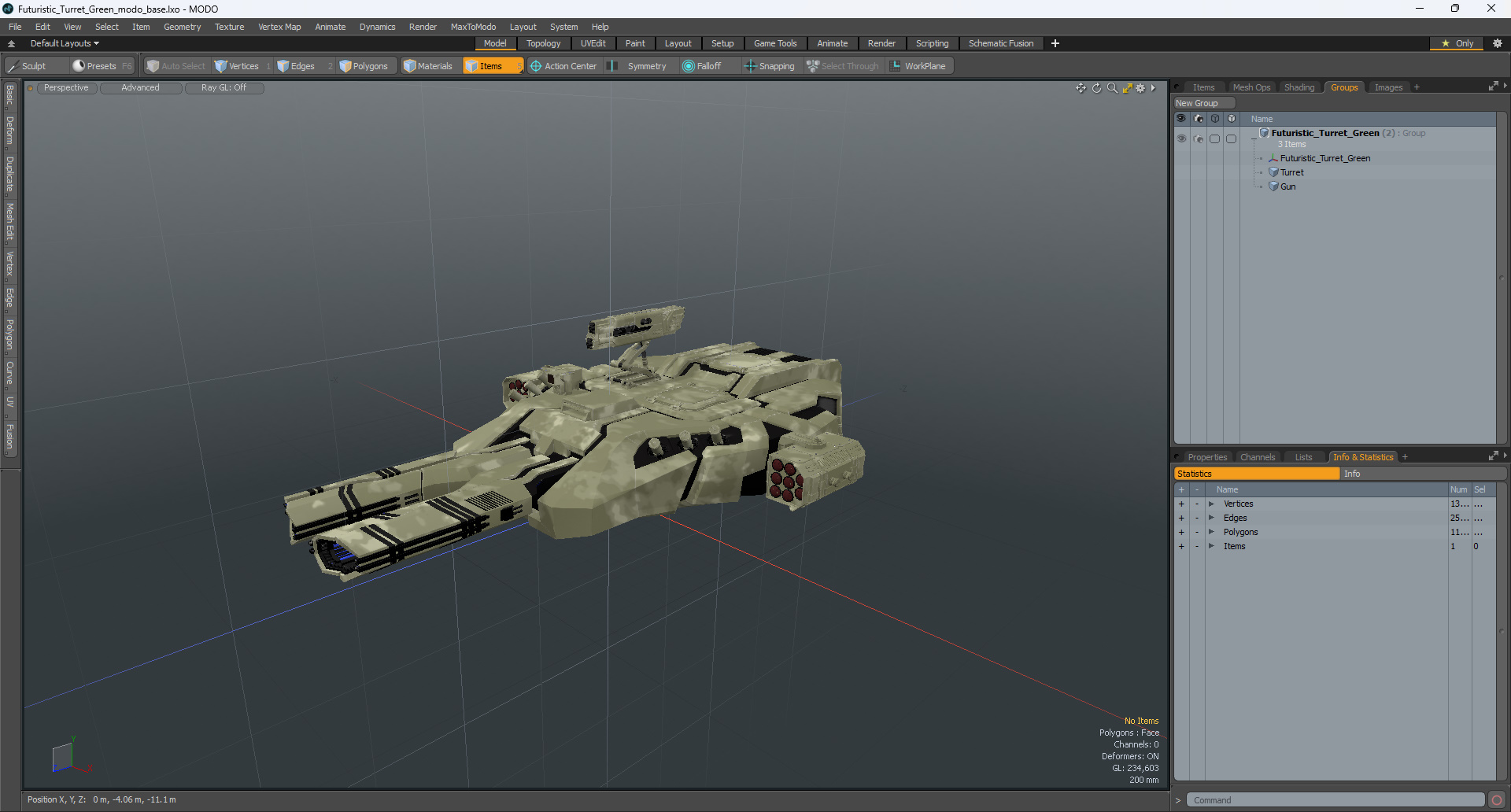Select Futuristic_Turret_Green locator item in tree
This screenshot has height=812, width=1511.
[1325, 158]
